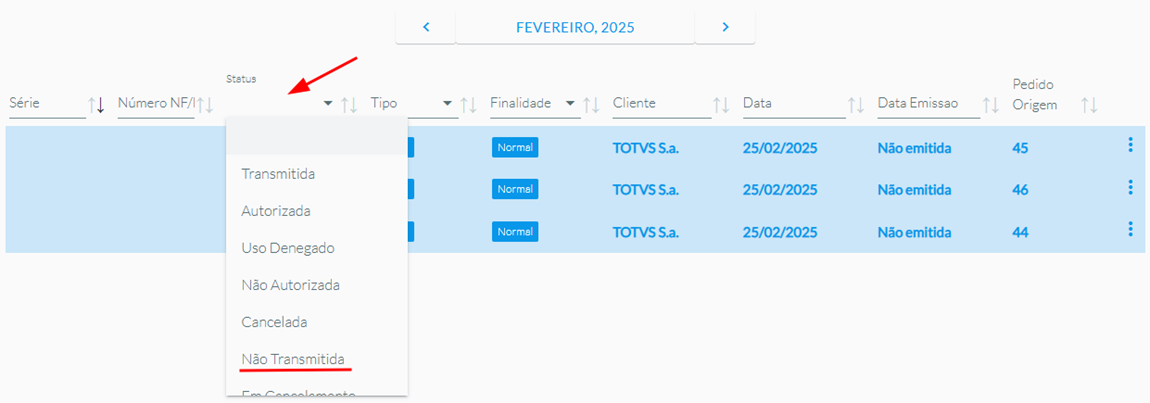Click Não emitida in pedido 45 row

tap(915, 148)
